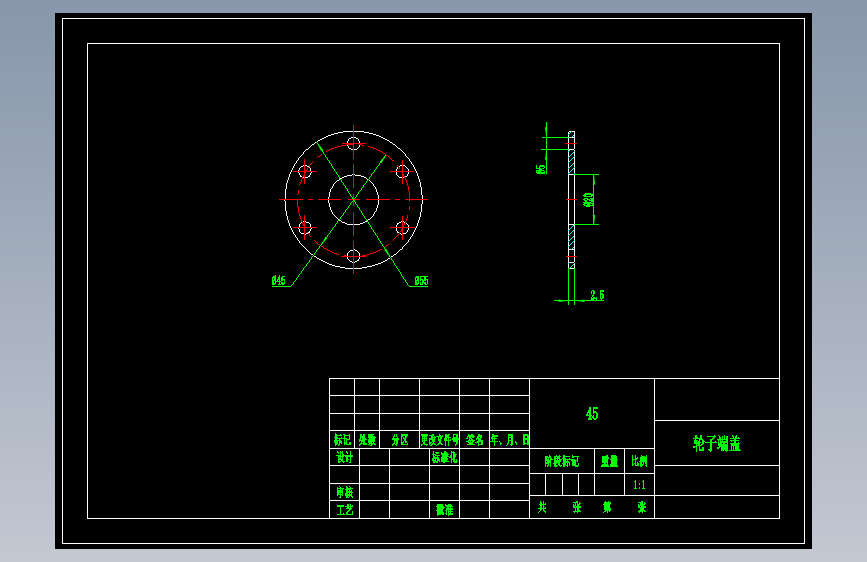The width and height of the screenshot is (867, 562).
Task: Click the 审核 row label
Action: (x=344, y=492)
